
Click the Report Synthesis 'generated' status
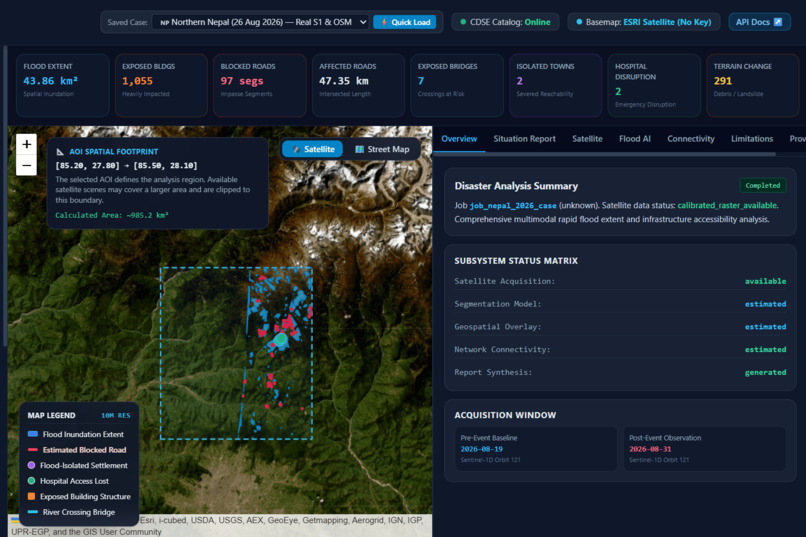tap(765, 372)
